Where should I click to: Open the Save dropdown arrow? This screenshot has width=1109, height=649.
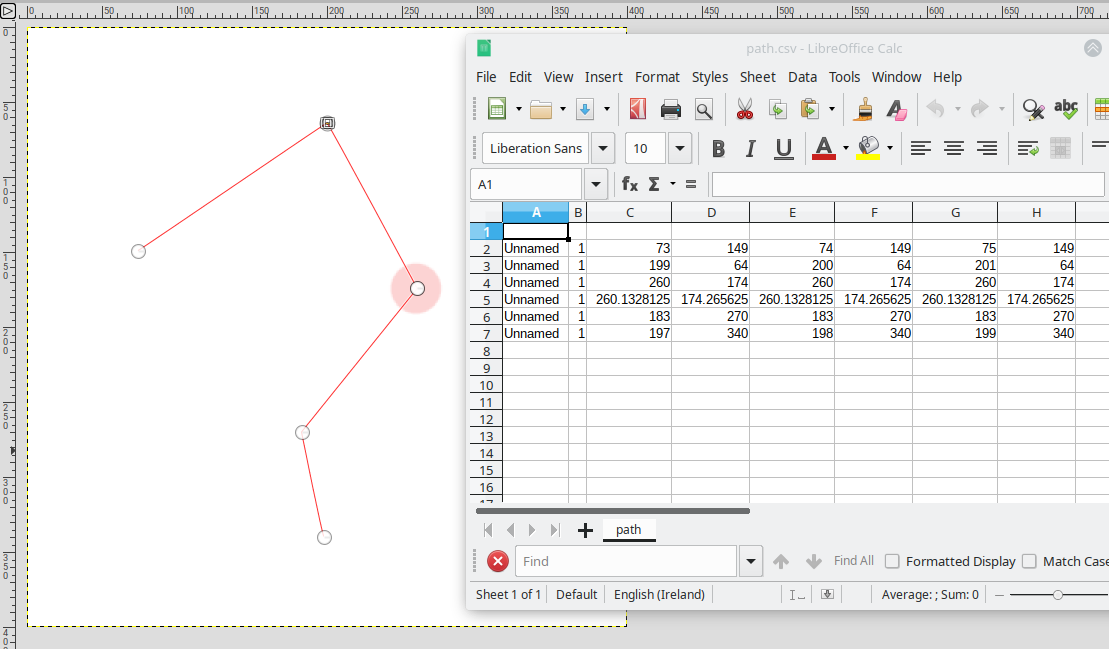607,109
